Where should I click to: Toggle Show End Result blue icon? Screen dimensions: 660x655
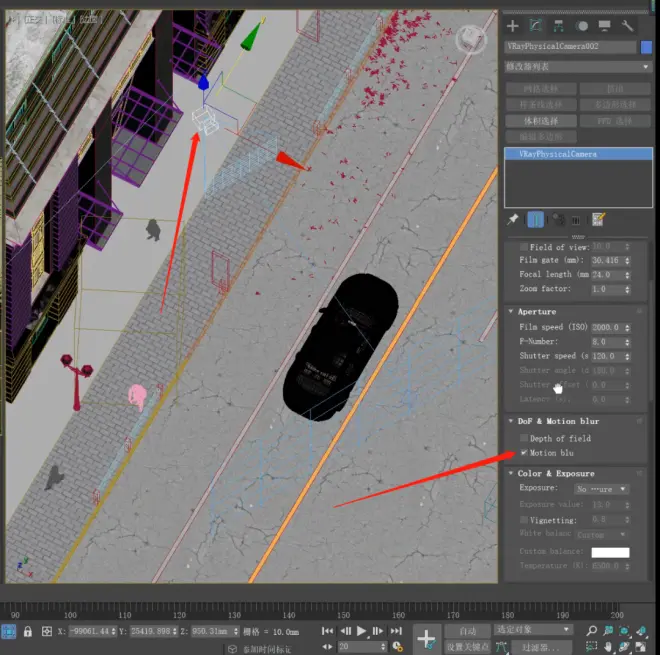(535, 220)
